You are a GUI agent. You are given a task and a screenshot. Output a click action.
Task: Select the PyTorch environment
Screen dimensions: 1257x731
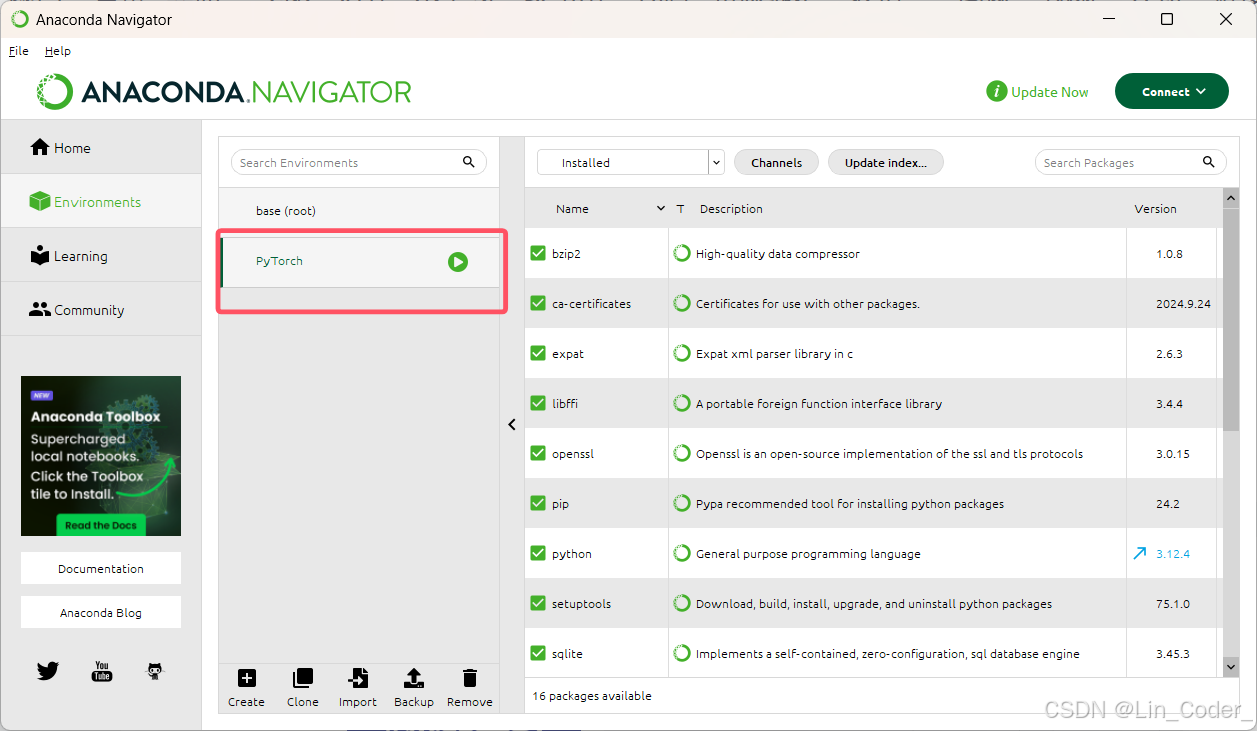(359, 262)
